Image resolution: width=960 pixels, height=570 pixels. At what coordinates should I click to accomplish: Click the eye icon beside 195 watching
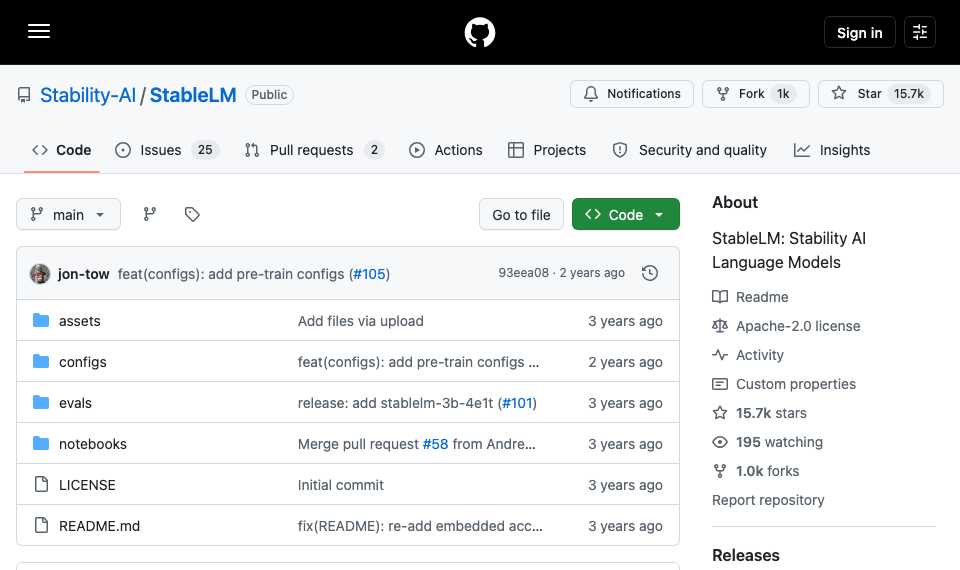(720, 442)
